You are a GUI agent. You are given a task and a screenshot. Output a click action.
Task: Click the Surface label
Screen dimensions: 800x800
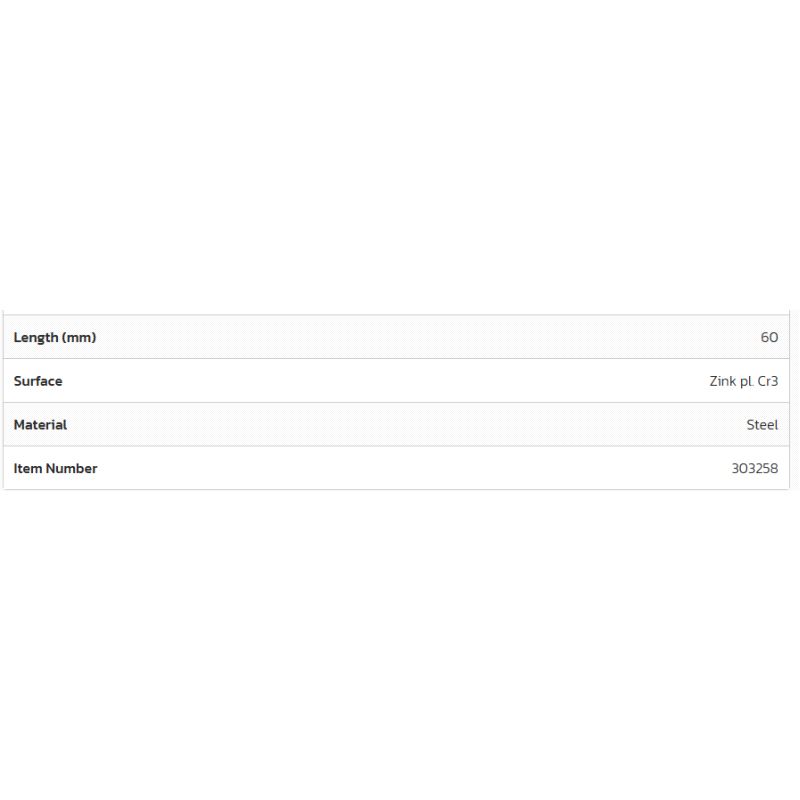click(x=38, y=381)
